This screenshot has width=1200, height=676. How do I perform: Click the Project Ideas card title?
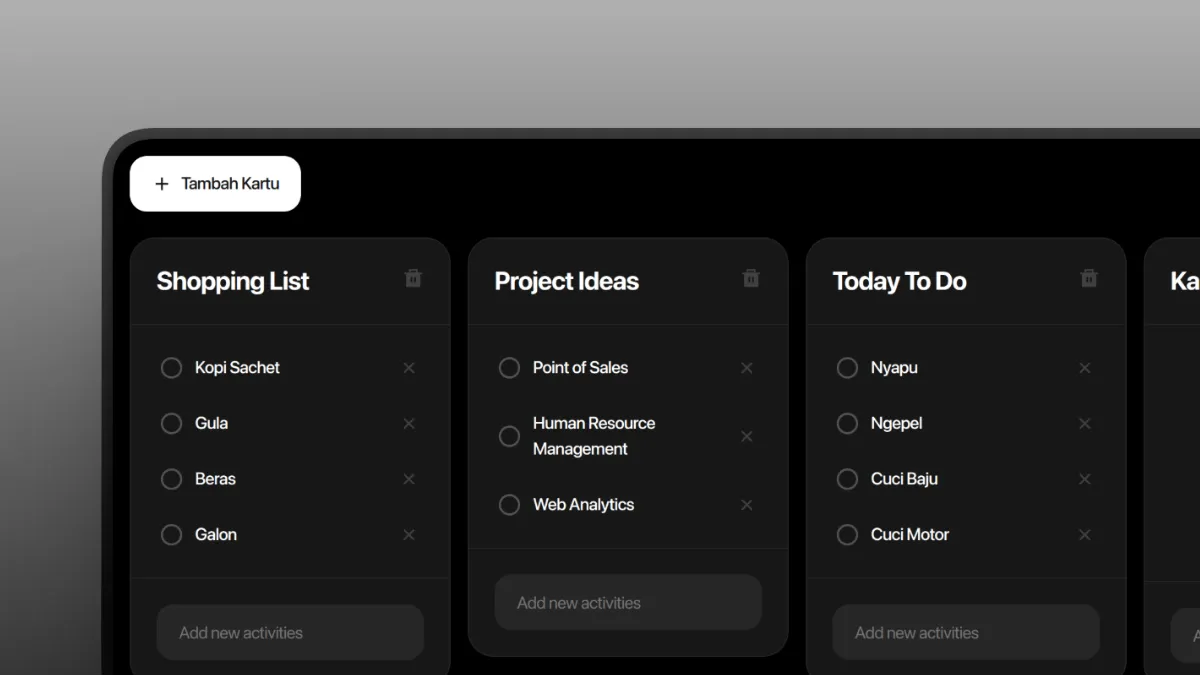pos(567,282)
